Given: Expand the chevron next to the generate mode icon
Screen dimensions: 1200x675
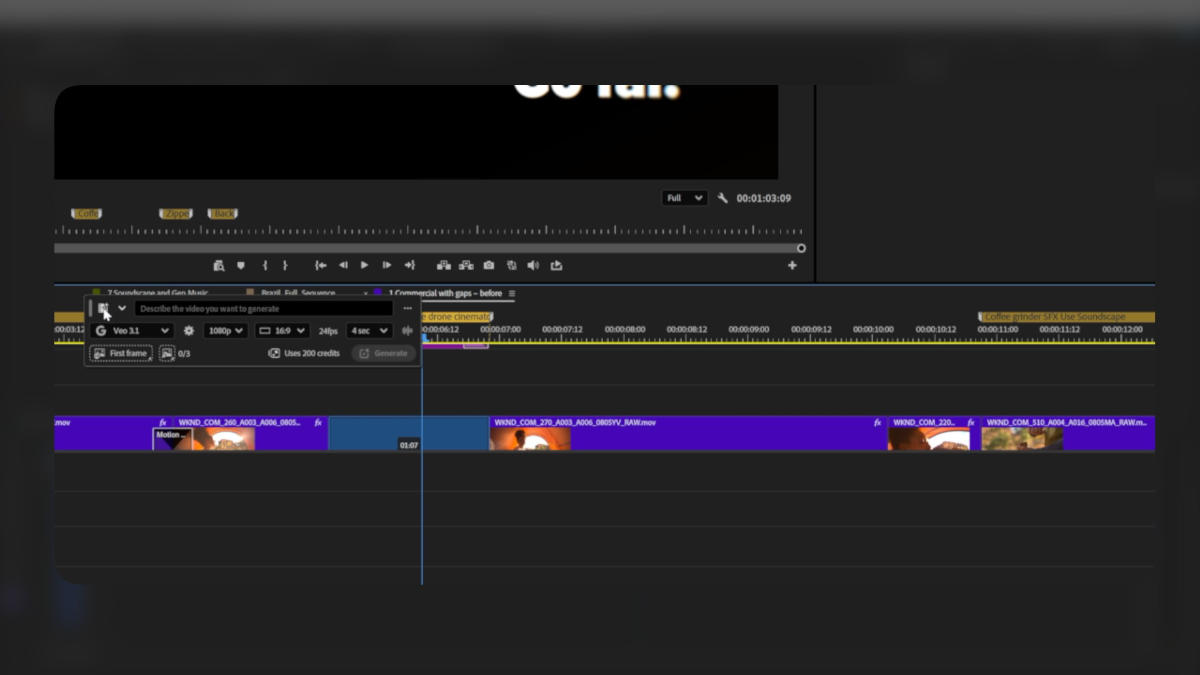Looking at the screenshot, I should (122, 308).
